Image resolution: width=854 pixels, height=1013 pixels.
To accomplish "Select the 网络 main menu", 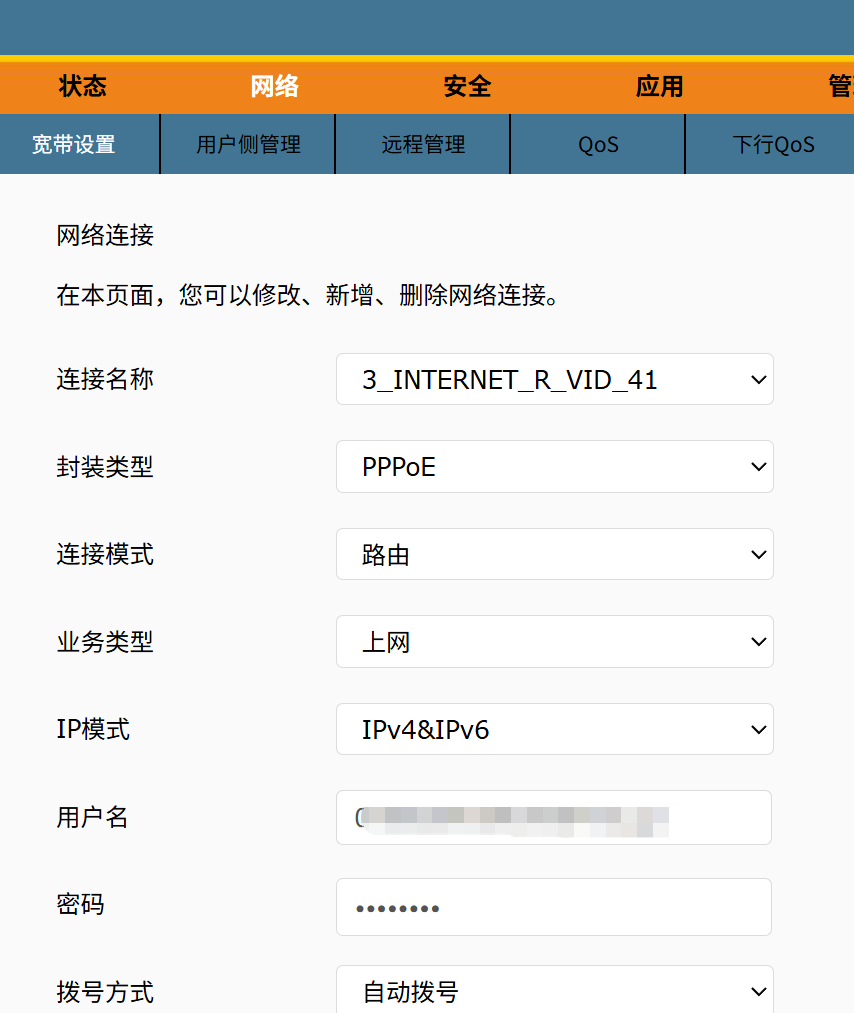I will click(275, 87).
